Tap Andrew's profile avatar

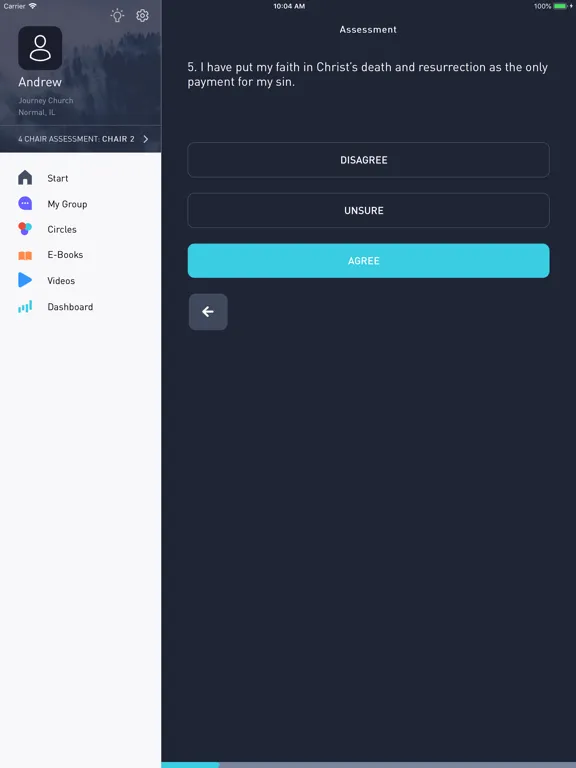coord(40,48)
